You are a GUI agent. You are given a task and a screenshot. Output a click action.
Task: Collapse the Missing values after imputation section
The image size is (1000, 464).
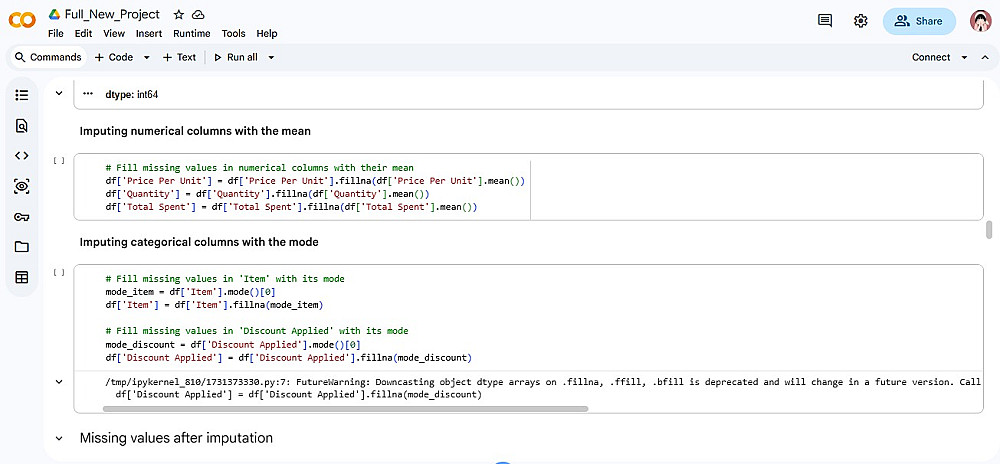click(x=59, y=439)
